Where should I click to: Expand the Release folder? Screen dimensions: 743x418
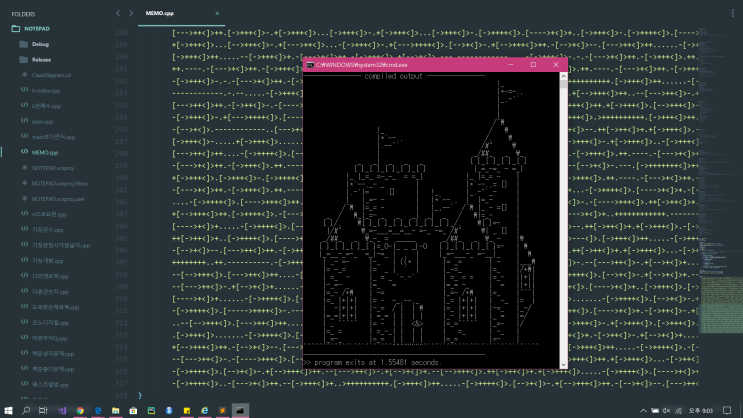[41, 60]
